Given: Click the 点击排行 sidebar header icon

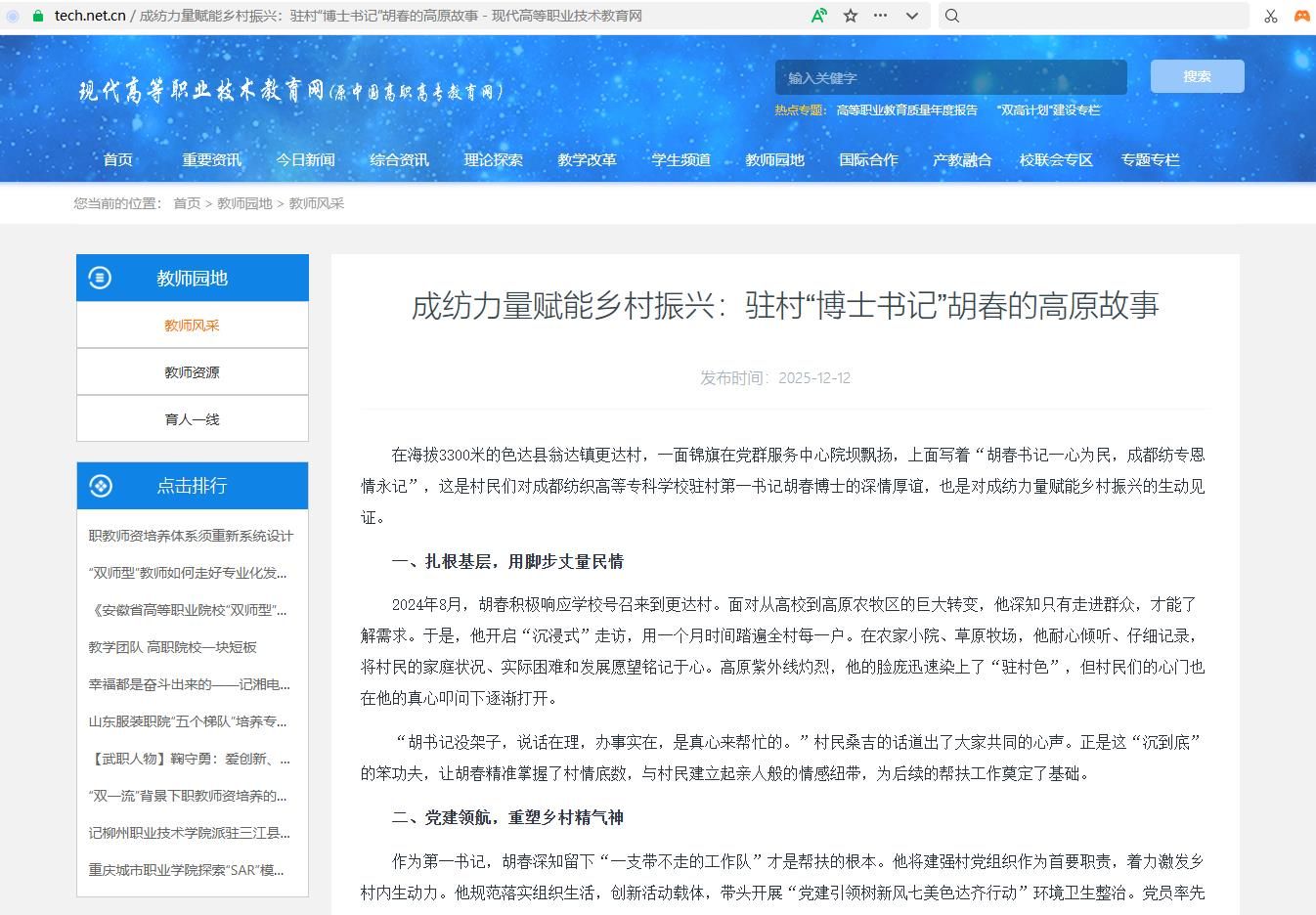Looking at the screenshot, I should point(100,486).
